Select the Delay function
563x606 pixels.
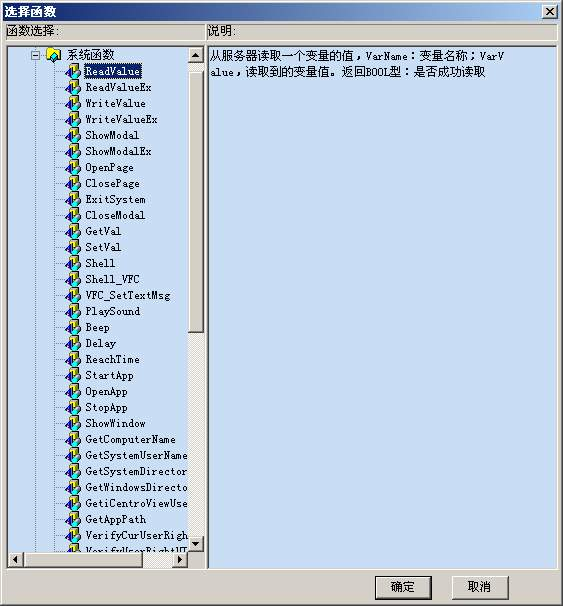(x=100, y=343)
